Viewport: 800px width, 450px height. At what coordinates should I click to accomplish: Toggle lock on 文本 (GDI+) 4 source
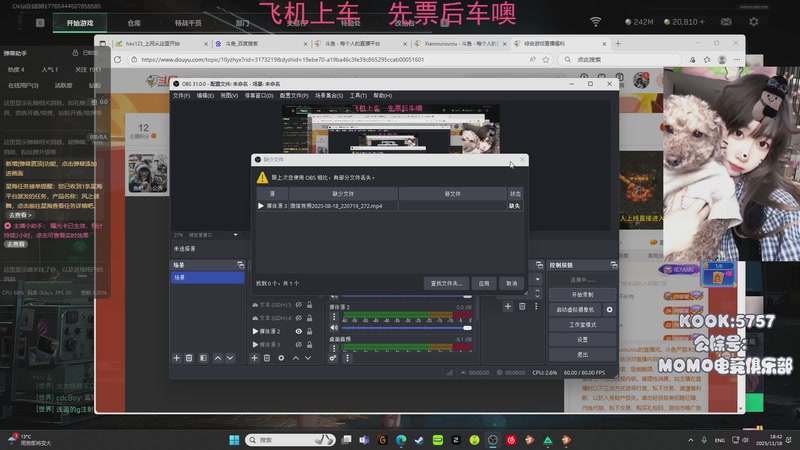tap(309, 318)
